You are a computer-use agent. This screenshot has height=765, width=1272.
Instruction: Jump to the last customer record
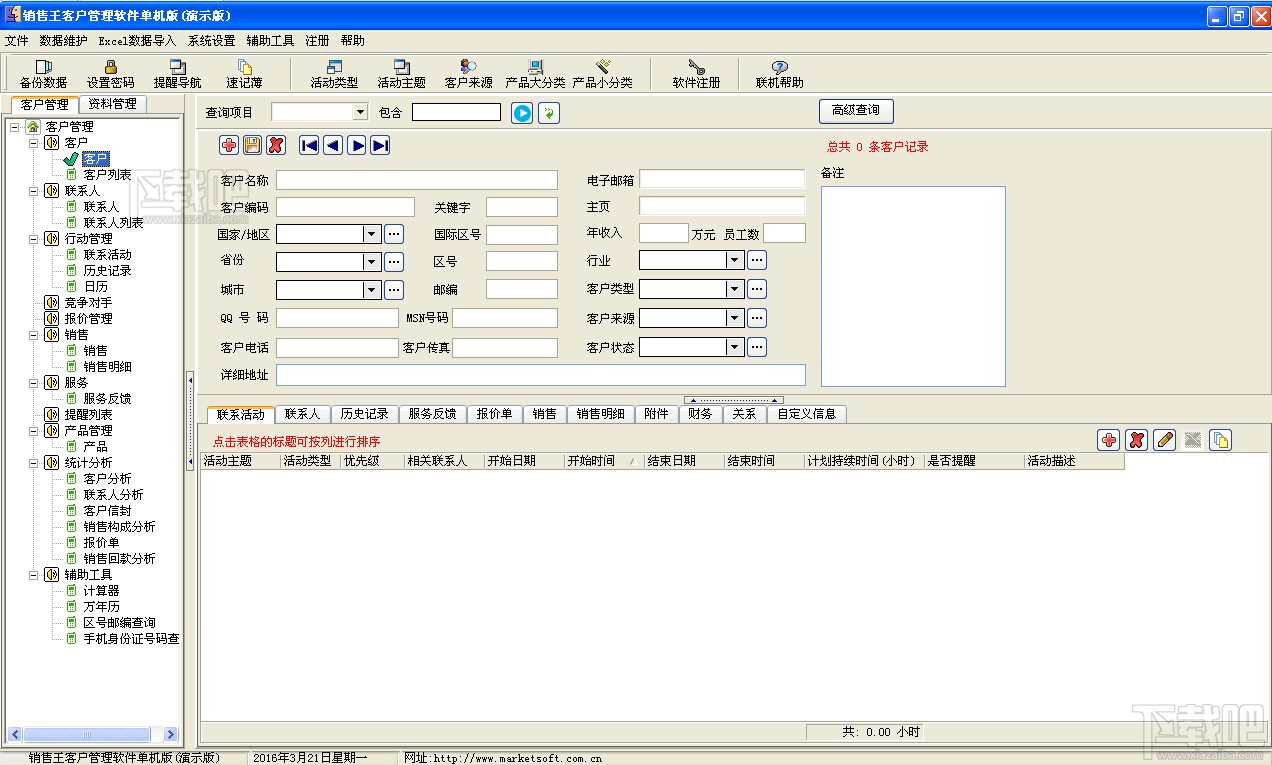pyautogui.click(x=380, y=145)
